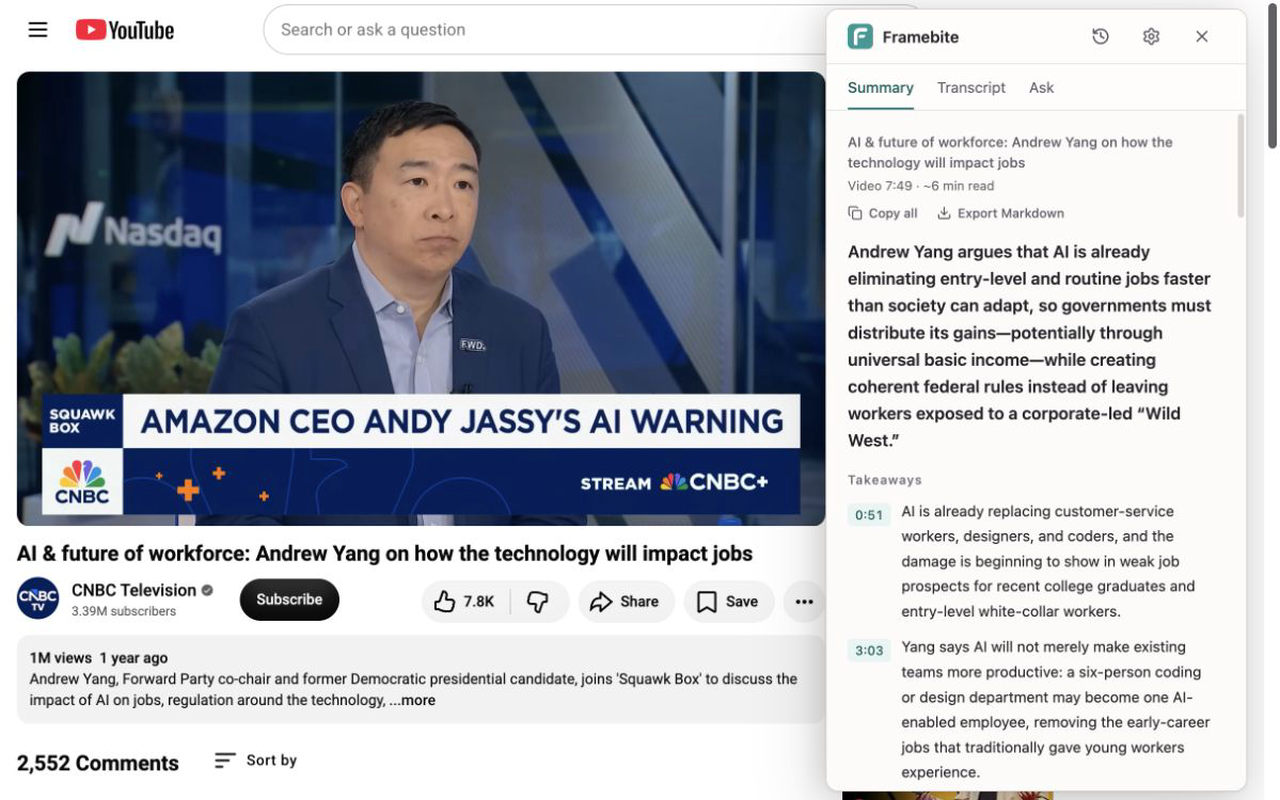Viewport: 1280px width, 800px height.
Task: Click the verified badge beside CNBC Television
Action: coord(207,590)
